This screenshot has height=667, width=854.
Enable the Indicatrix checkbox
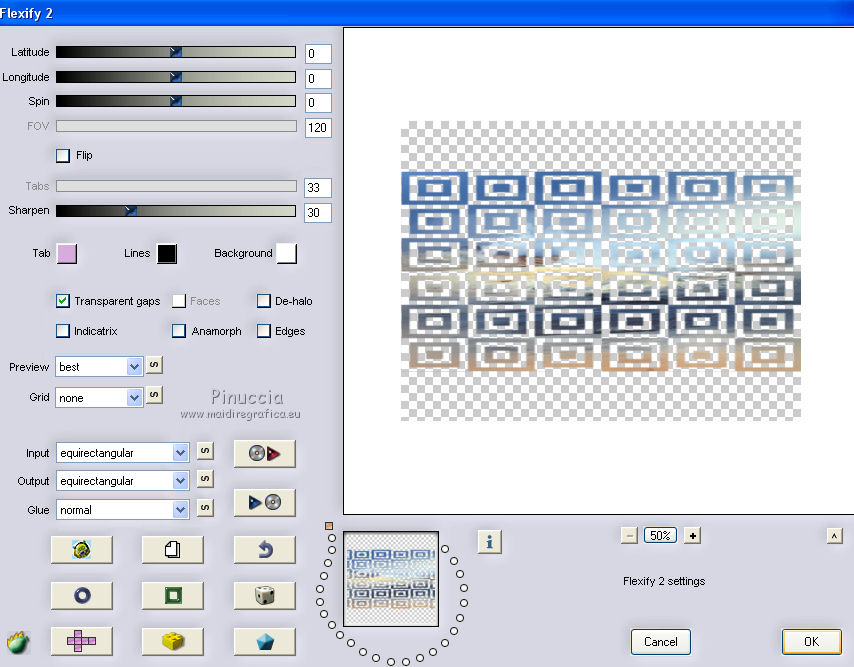point(63,331)
